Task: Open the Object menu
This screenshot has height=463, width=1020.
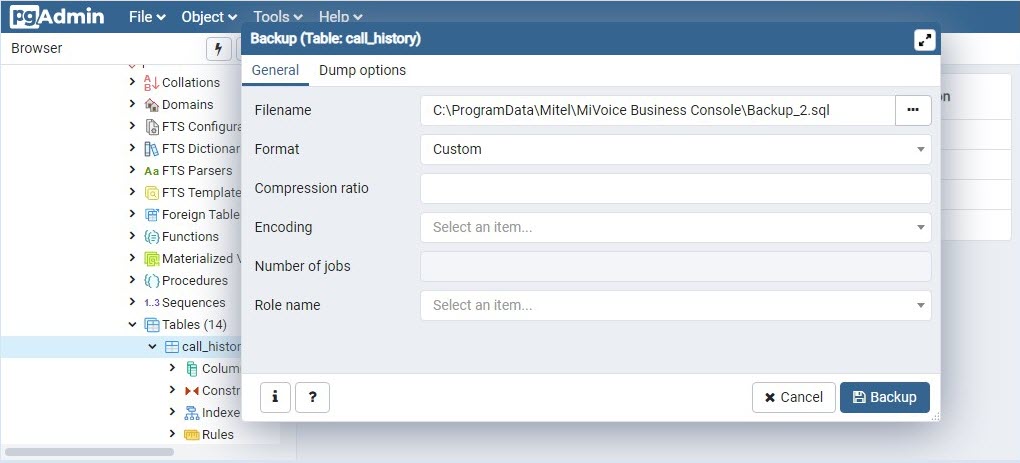Action: 209,17
